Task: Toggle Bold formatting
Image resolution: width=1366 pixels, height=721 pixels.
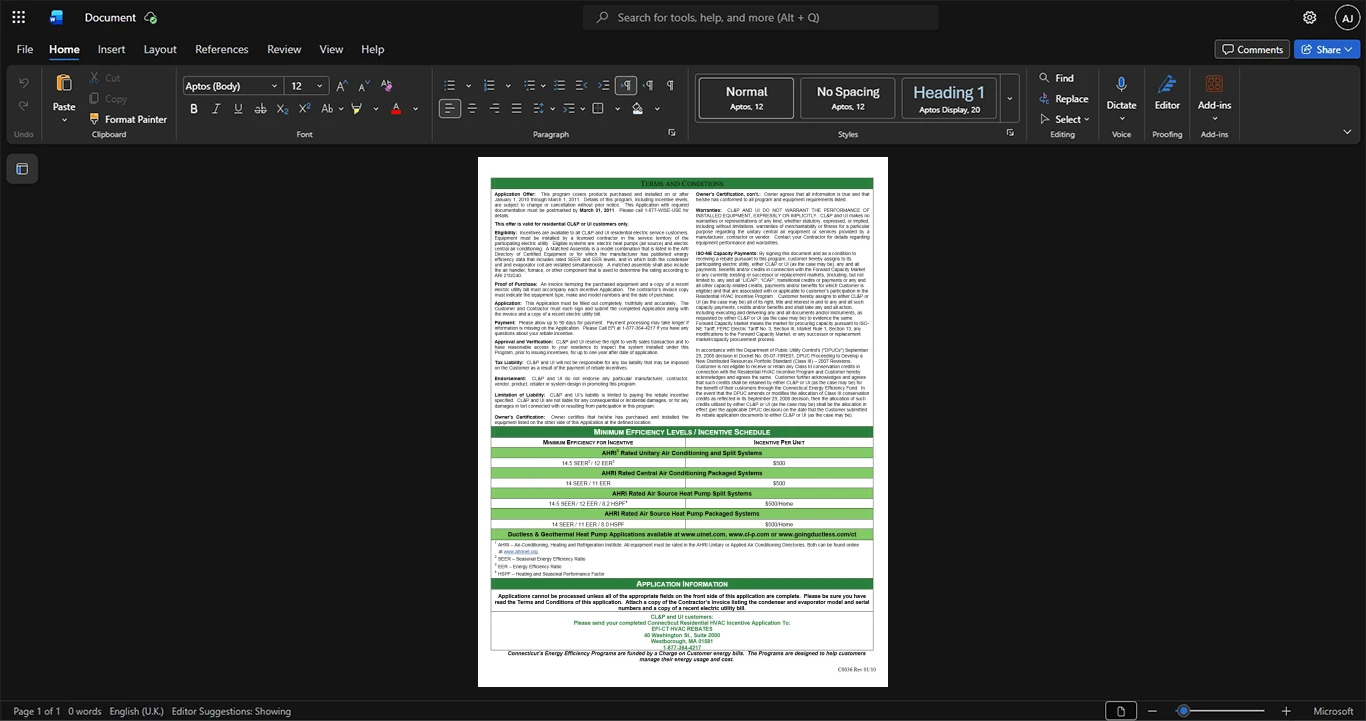Action: 194,109
